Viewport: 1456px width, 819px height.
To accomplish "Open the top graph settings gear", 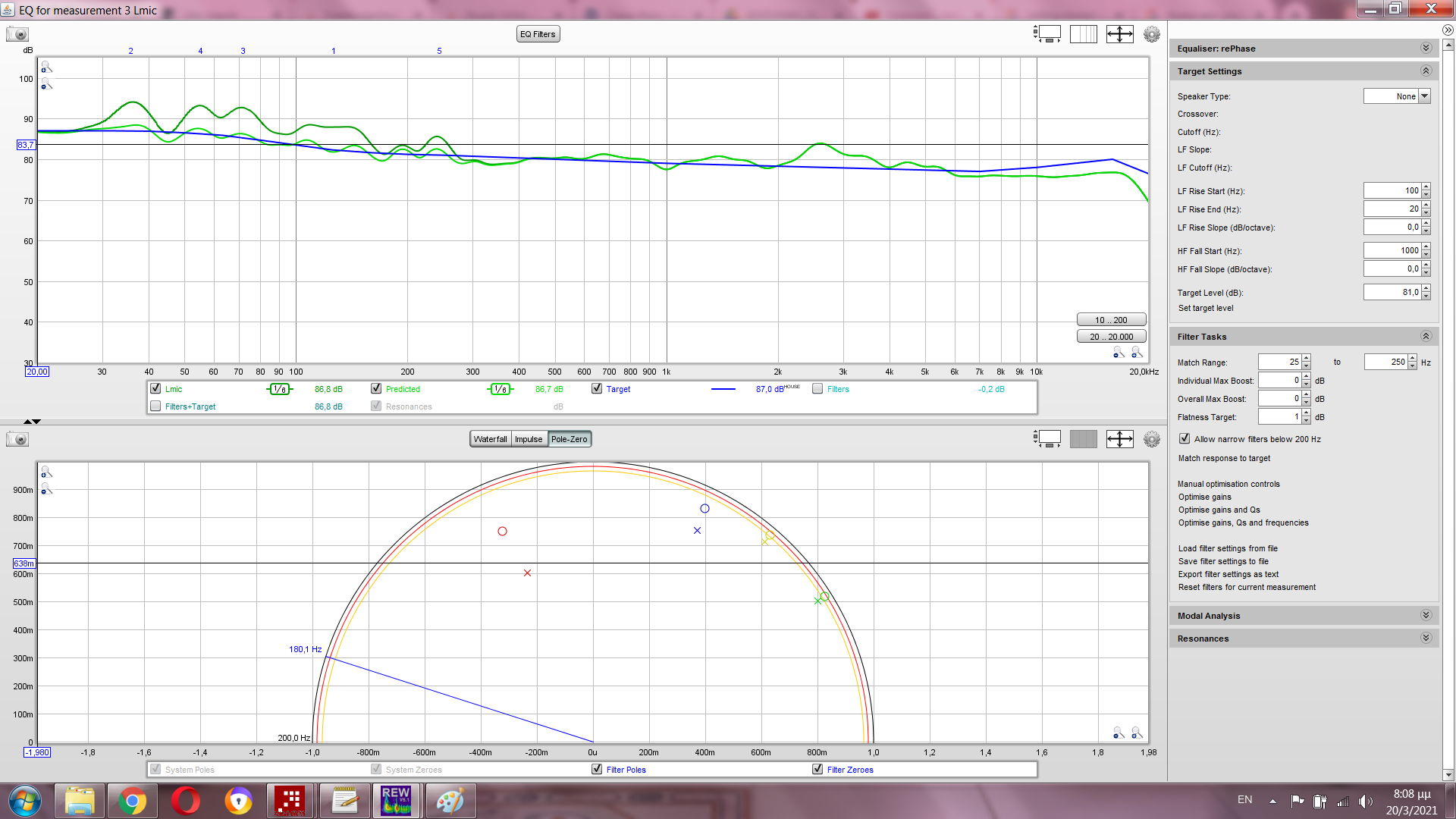I will click(x=1151, y=34).
